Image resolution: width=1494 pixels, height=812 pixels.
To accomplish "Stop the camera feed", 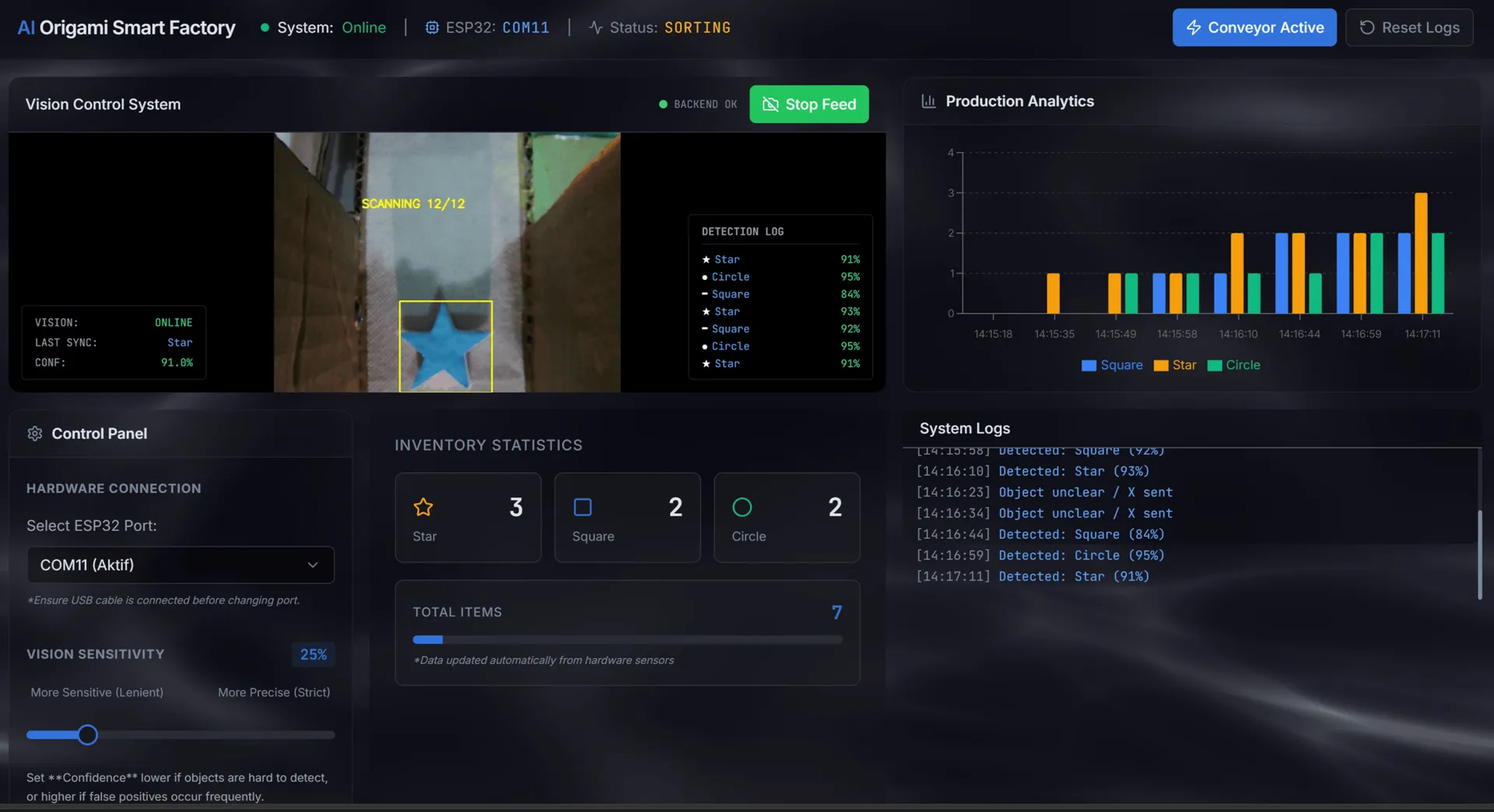I will coord(809,104).
